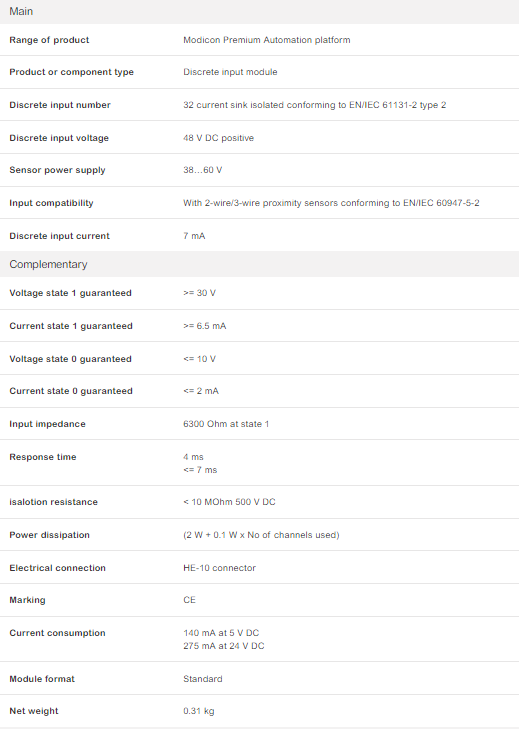Collapse the Complementary section header
Screen dimensions: 521x729
point(259,264)
